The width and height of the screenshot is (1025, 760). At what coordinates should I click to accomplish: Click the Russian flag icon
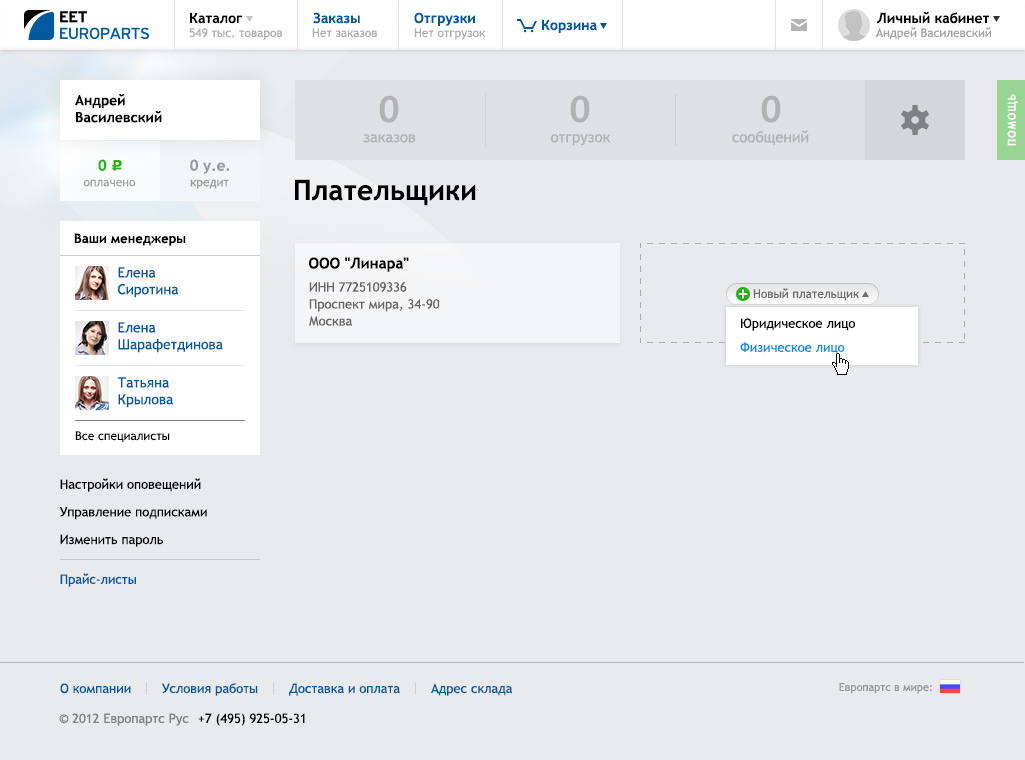pos(949,687)
